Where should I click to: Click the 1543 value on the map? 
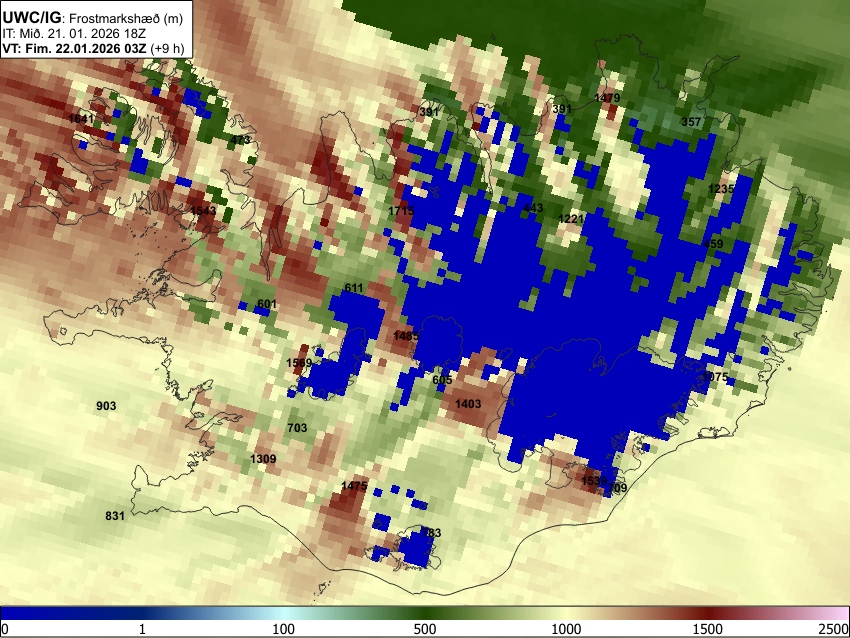(x=203, y=210)
